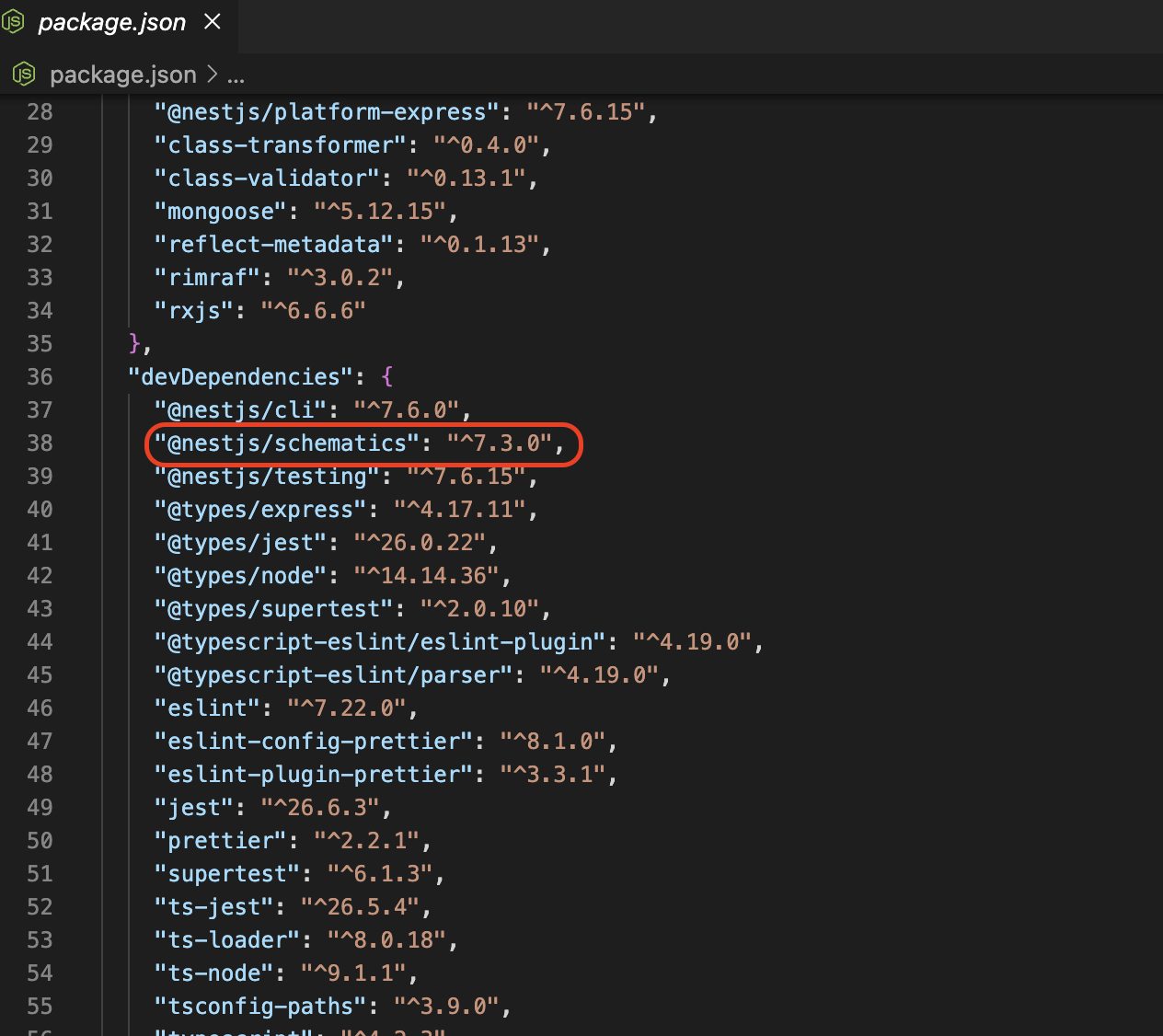Image resolution: width=1163 pixels, height=1036 pixels.
Task: Click the "mongoose" key
Action: (x=221, y=211)
